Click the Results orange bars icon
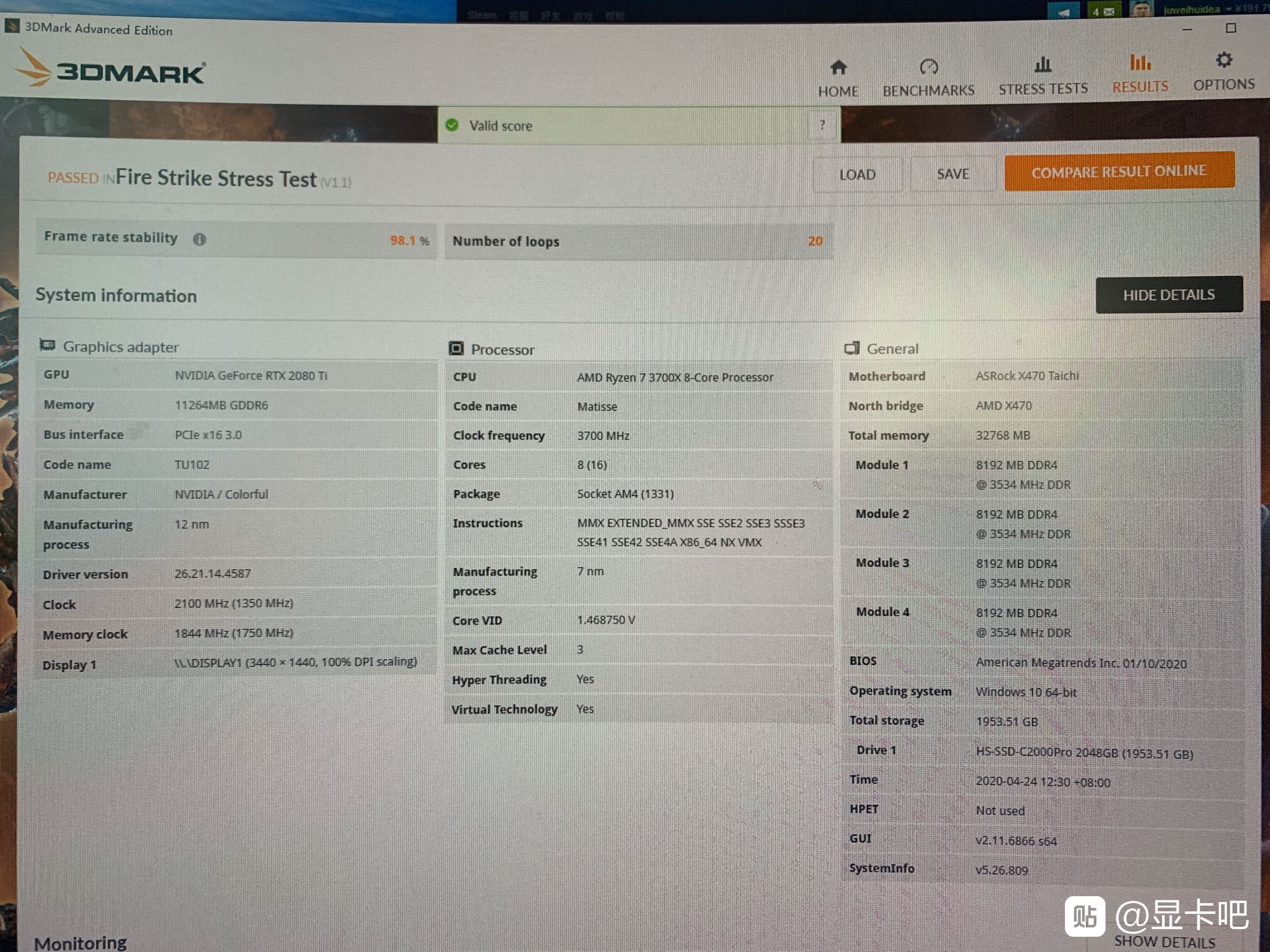 (1140, 62)
